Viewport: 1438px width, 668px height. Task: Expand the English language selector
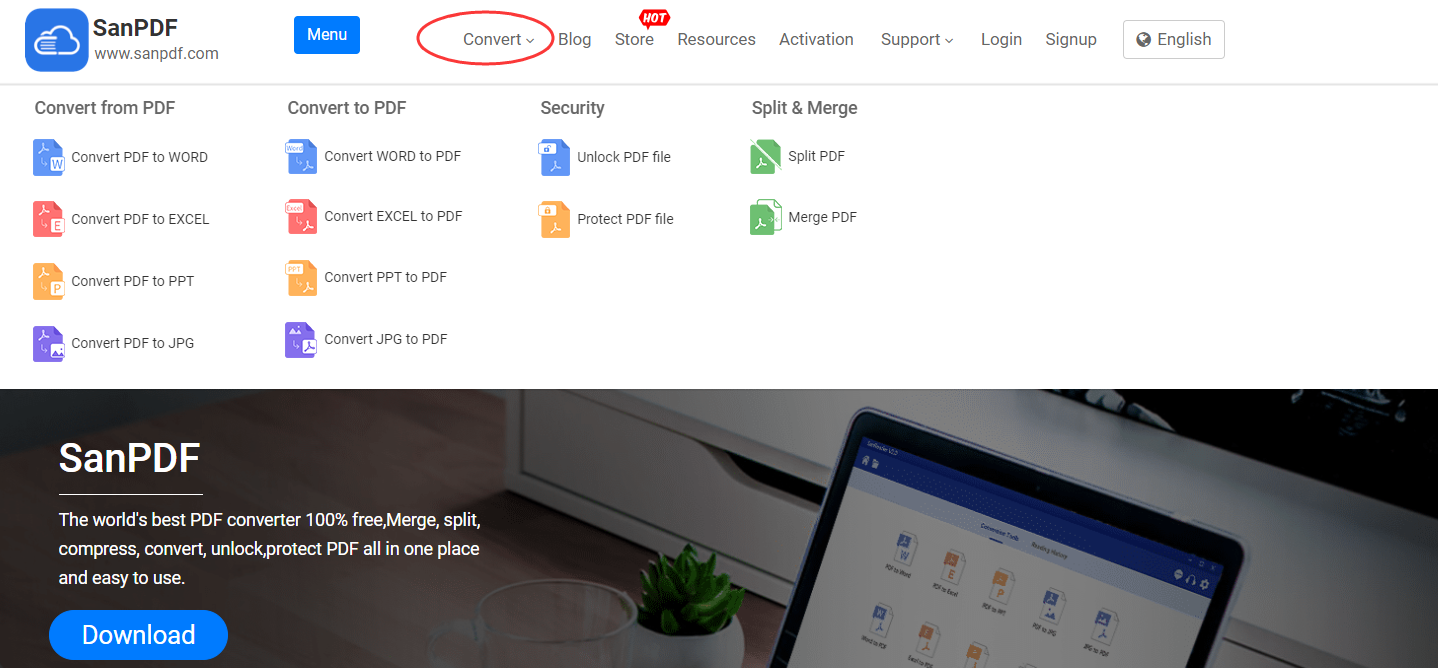pyautogui.click(x=1173, y=39)
